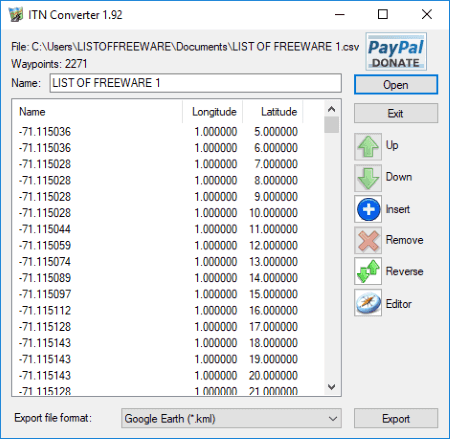The height and width of the screenshot is (439, 450).
Task: Select the -71.115059 waypoint row
Action: coord(158,245)
